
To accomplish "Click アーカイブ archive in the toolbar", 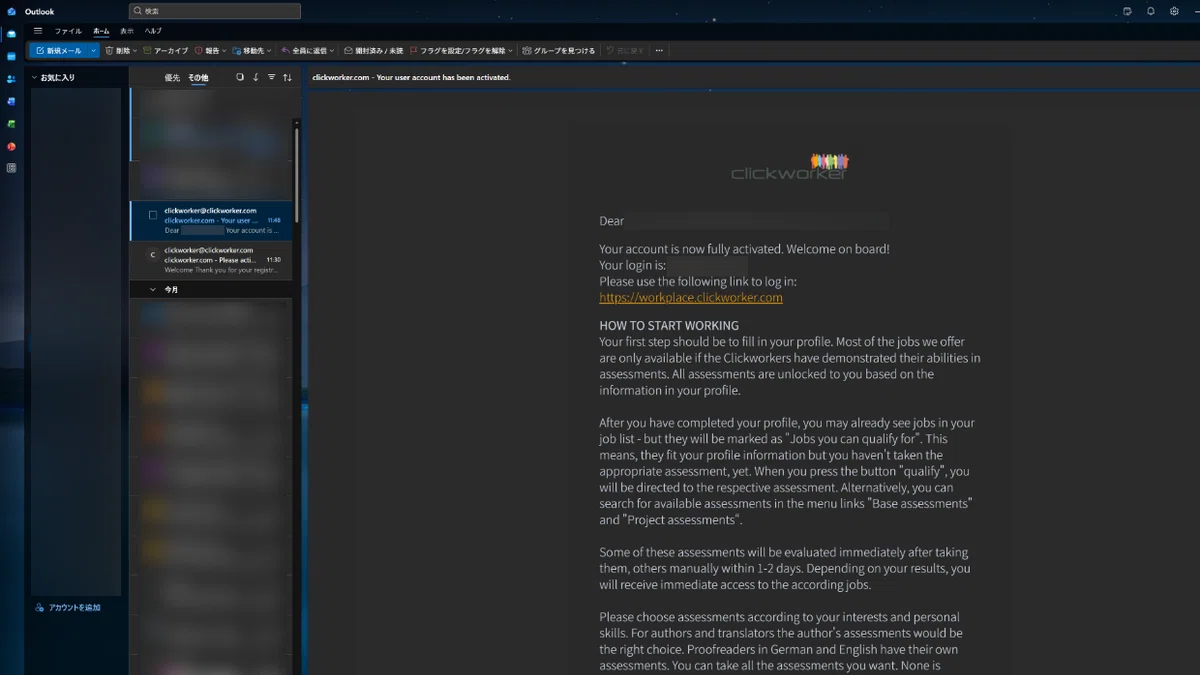I will [x=165, y=50].
